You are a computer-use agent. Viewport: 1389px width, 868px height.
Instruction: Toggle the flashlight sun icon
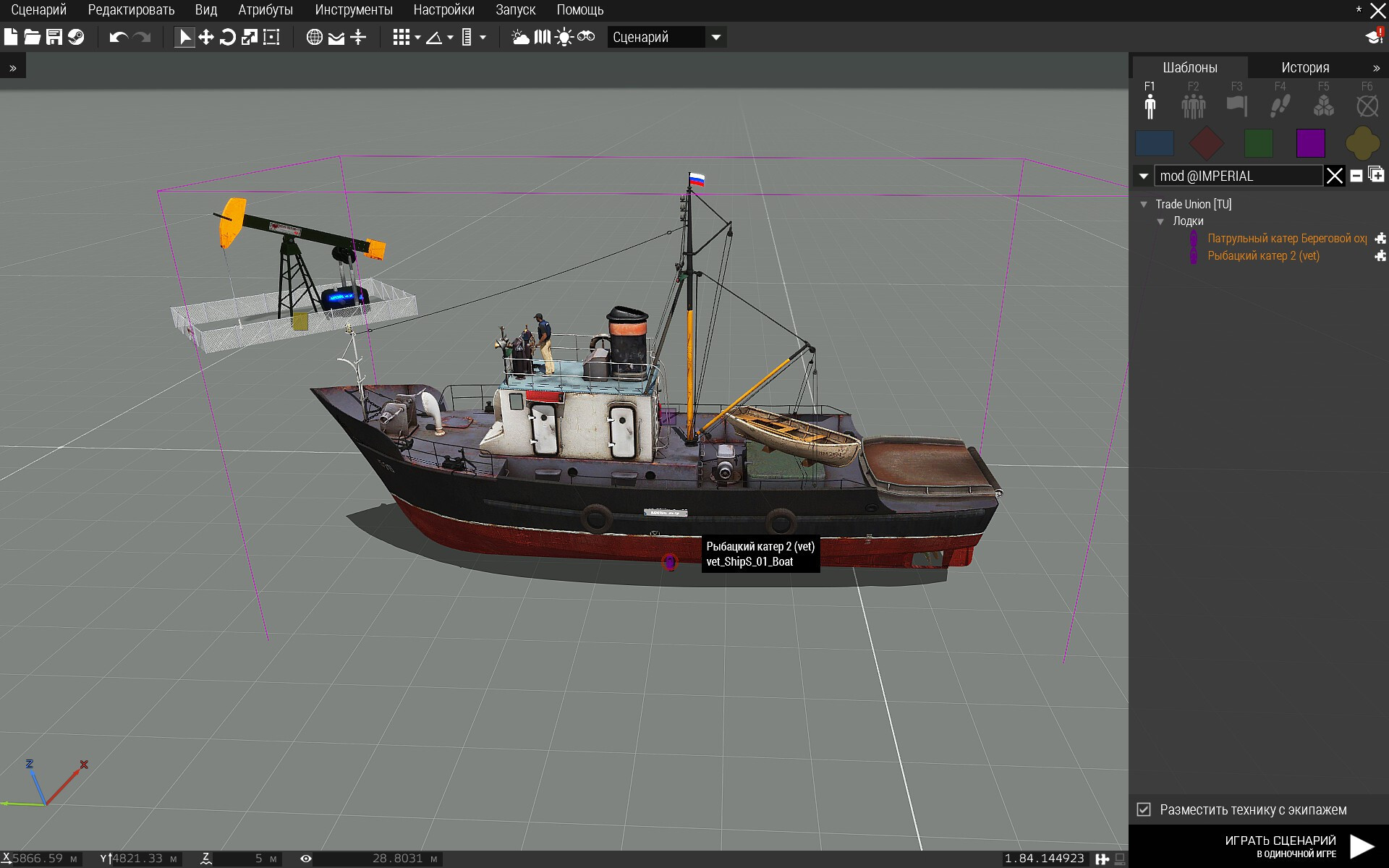pyautogui.click(x=564, y=38)
